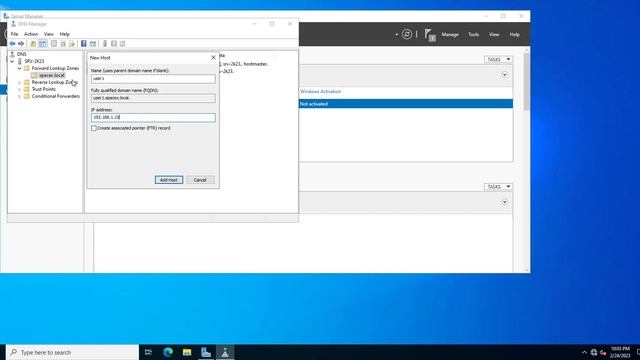
Task: Click the Export List toolbar icon
Action: click(x=72, y=44)
